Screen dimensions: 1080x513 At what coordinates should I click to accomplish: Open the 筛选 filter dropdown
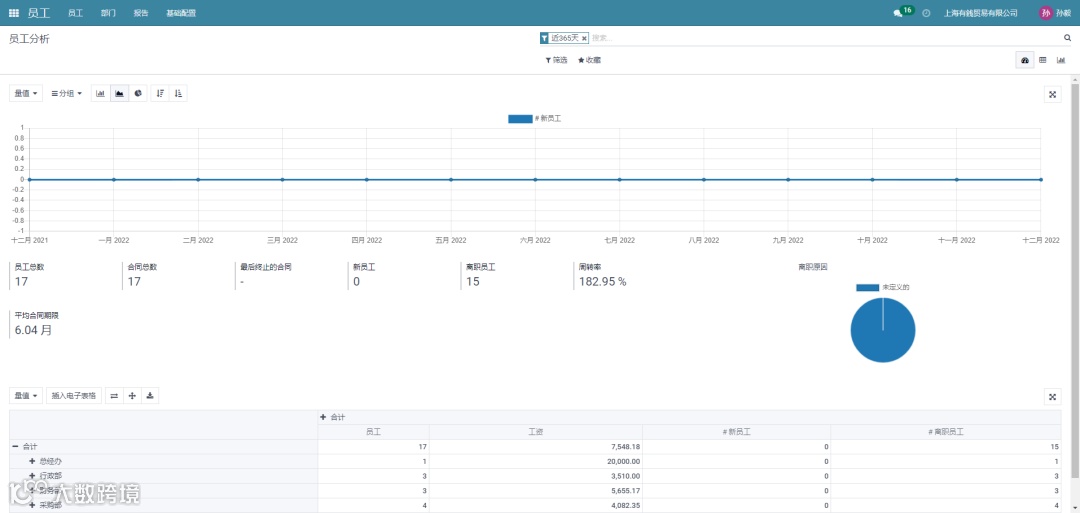tap(557, 61)
